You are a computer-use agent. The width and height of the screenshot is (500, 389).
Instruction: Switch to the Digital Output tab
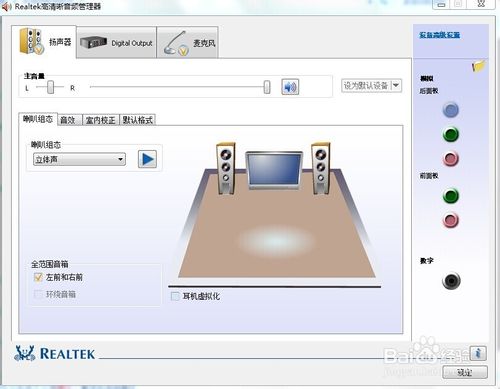116,43
